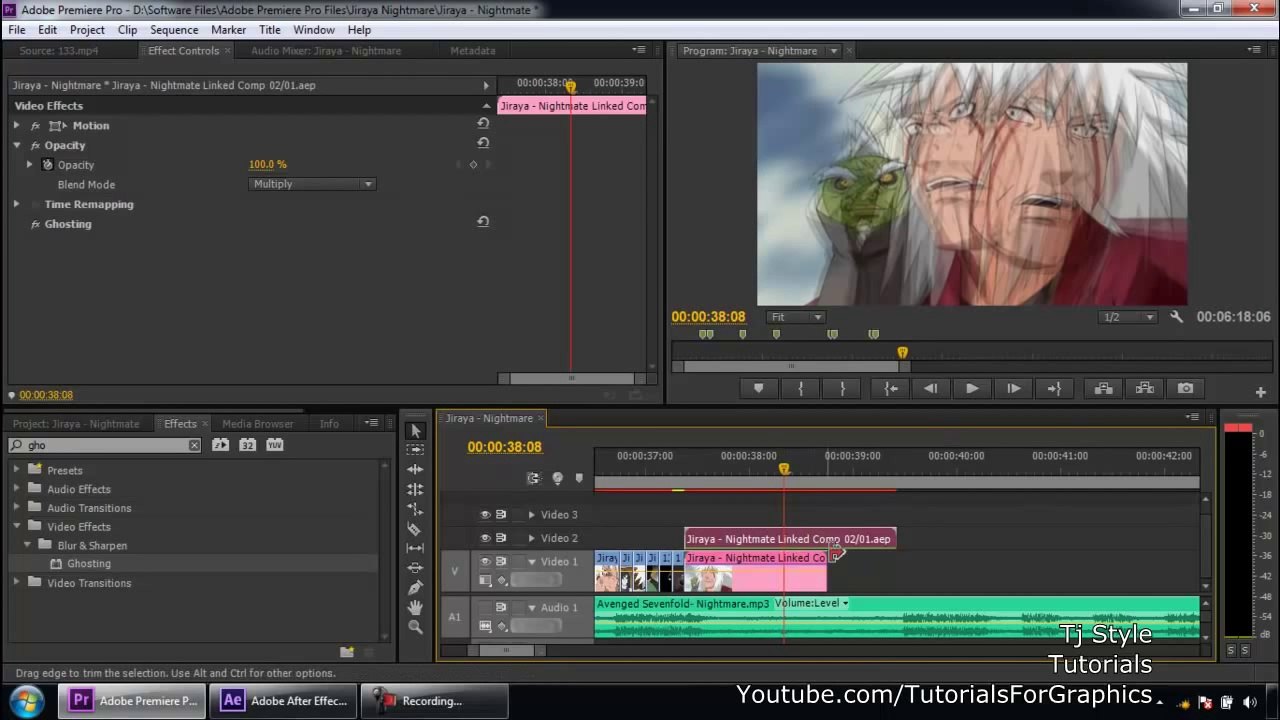Toggle Snap in timeline
The width and height of the screenshot is (1280, 720).
point(534,478)
